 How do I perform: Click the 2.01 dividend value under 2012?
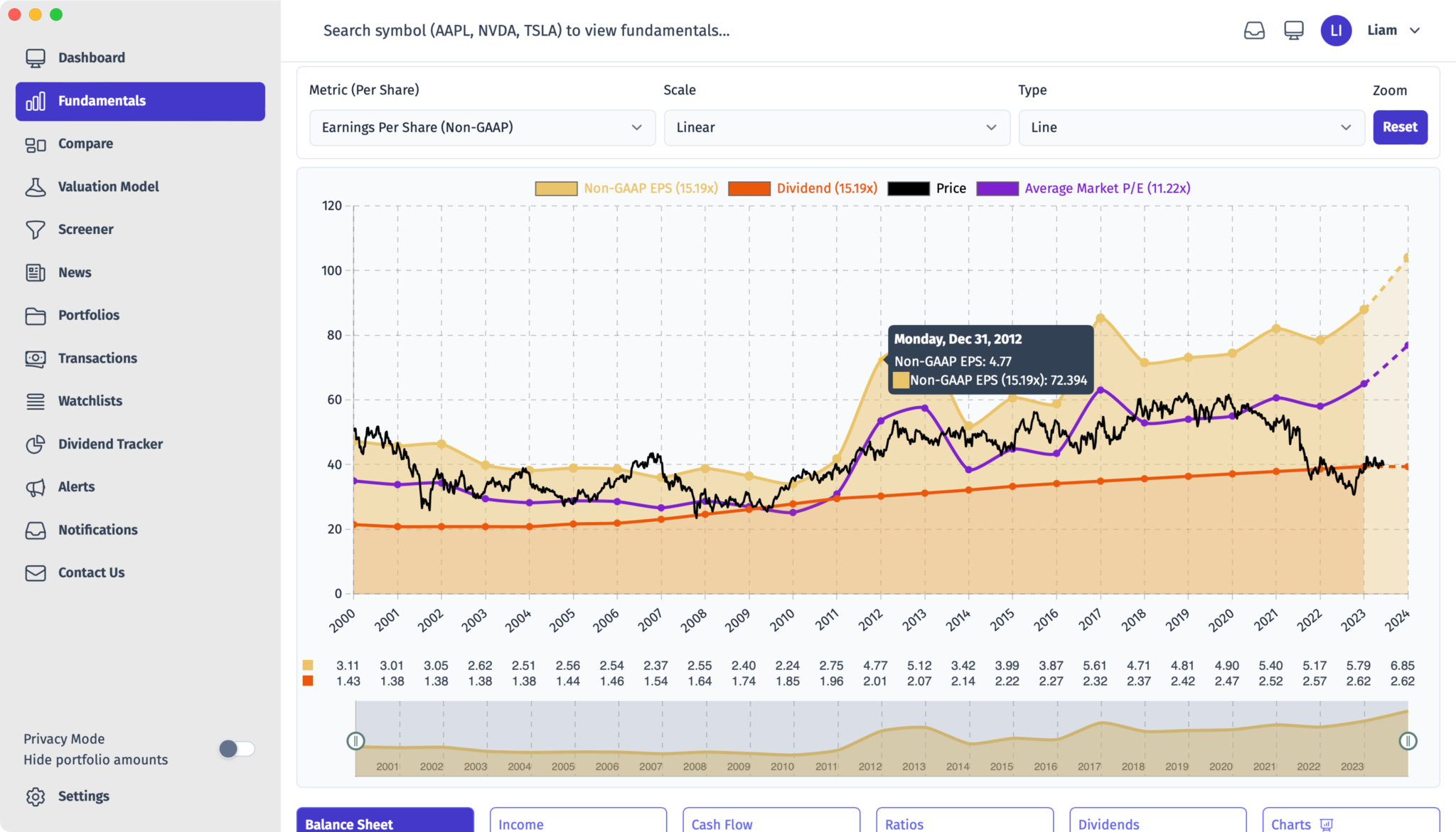pos(875,681)
